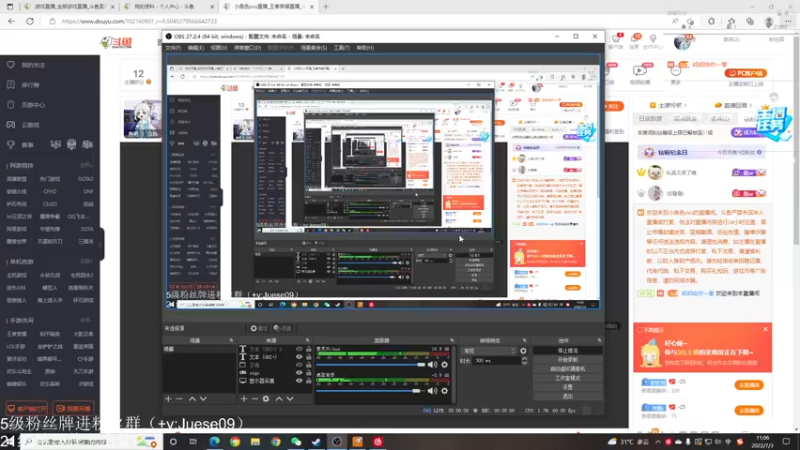Open Settings from OBS controls panel
The height and width of the screenshot is (450, 800).
(x=567, y=387)
